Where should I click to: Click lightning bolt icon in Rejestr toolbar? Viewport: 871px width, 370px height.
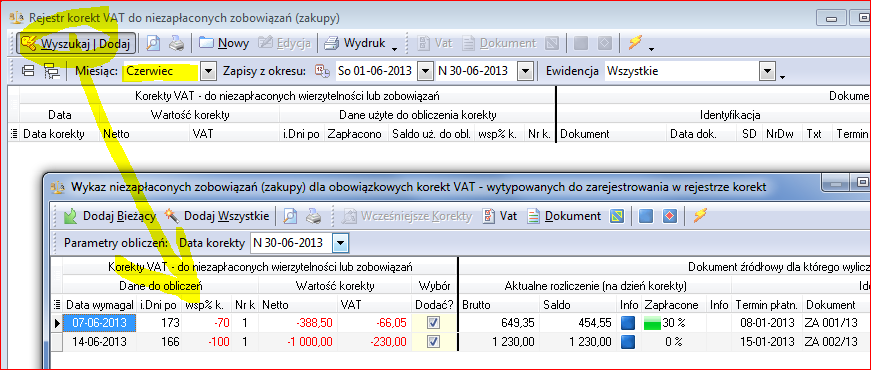[635, 43]
